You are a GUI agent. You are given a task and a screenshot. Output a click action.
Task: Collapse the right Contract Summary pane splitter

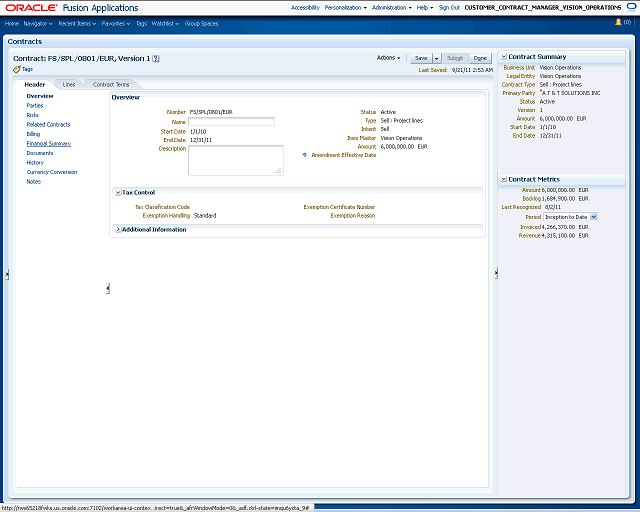click(496, 273)
